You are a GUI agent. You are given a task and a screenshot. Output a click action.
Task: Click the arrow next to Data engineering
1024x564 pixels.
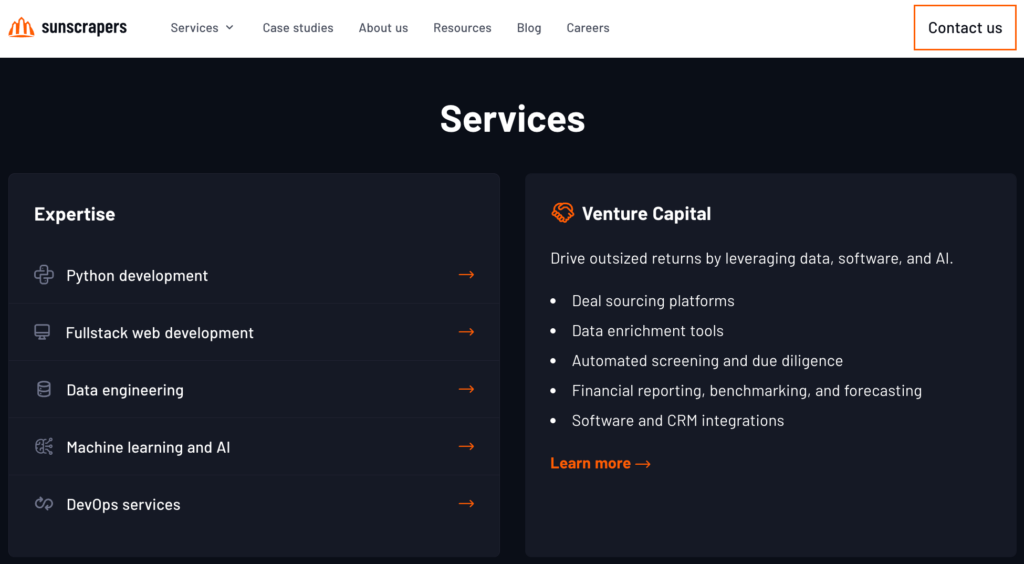[466, 389]
